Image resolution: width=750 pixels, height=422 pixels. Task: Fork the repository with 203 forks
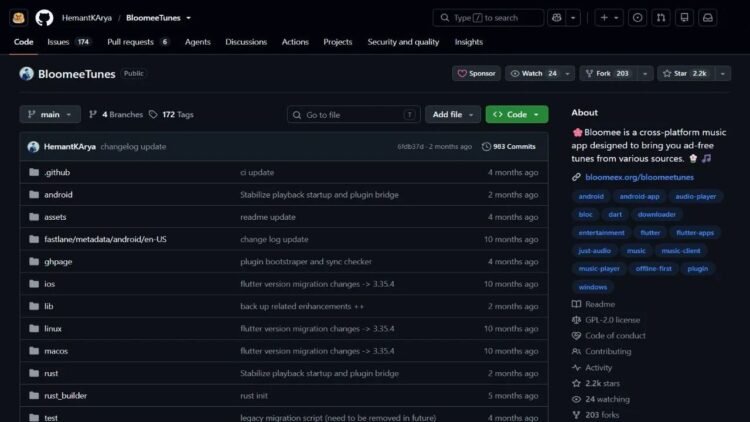click(x=608, y=74)
